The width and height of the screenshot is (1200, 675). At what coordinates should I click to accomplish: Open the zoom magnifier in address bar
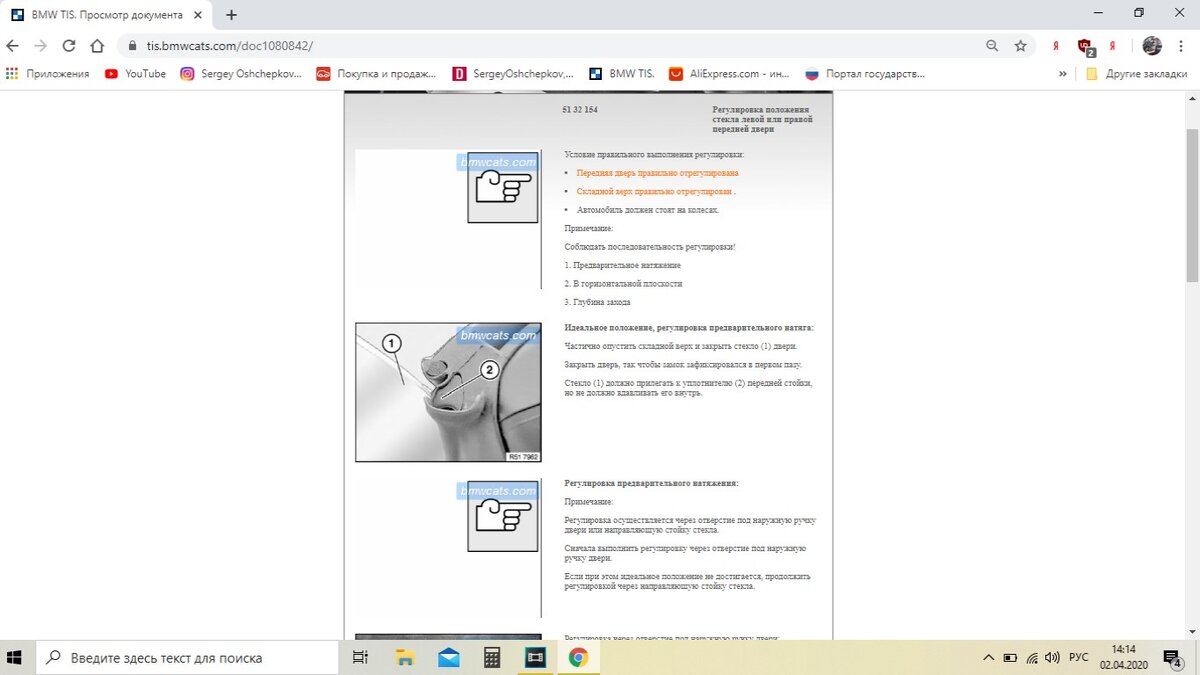[992, 46]
